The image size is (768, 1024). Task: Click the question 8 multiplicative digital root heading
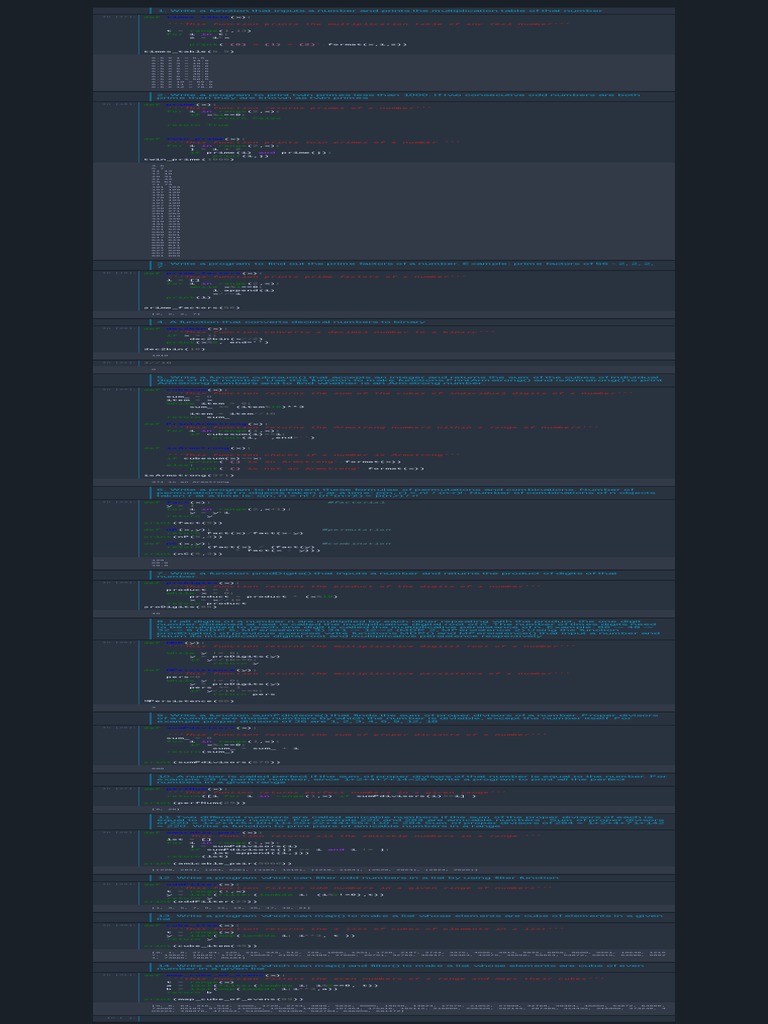[x=408, y=628]
